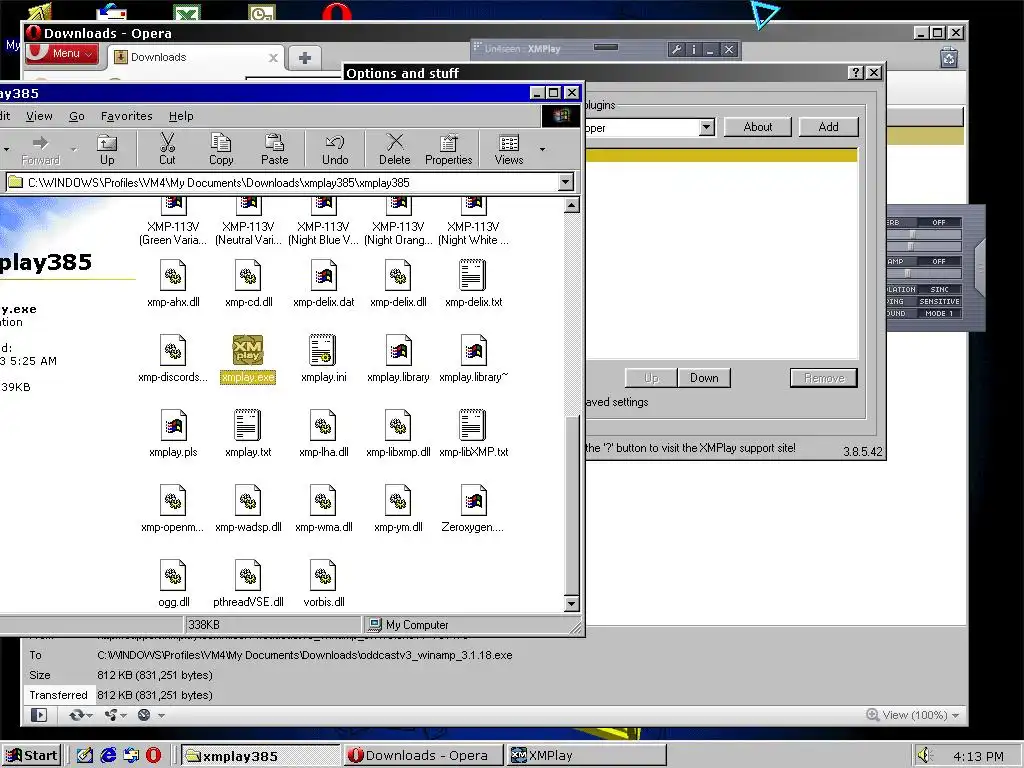Click the Options dialog '?' help button
The height and width of the screenshot is (768, 1024).
pyautogui.click(x=856, y=72)
